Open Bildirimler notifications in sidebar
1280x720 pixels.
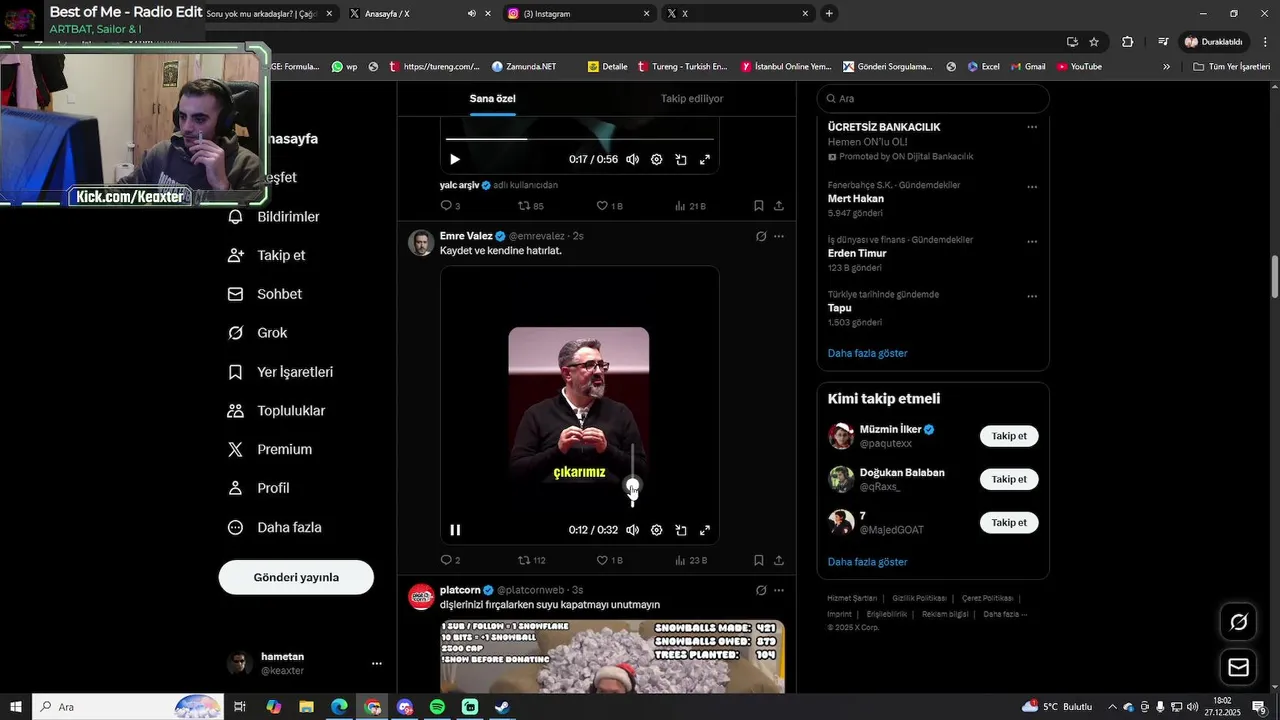(x=274, y=217)
